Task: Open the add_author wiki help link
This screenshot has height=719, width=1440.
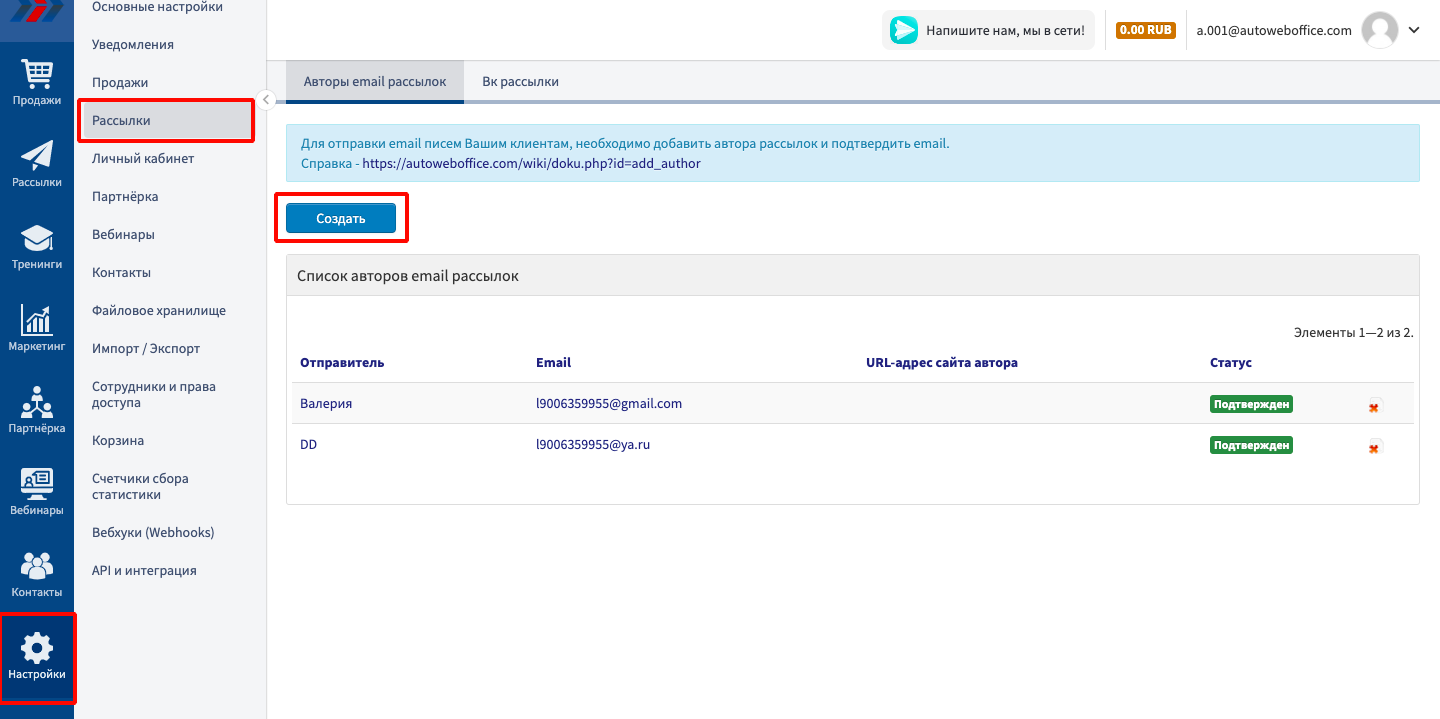Action: coord(531,163)
